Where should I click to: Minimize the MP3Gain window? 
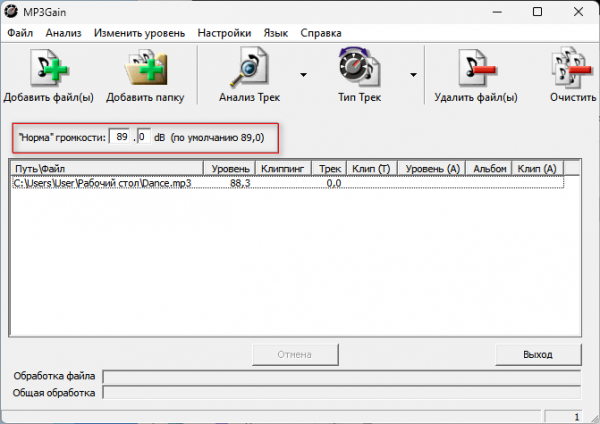(x=497, y=12)
